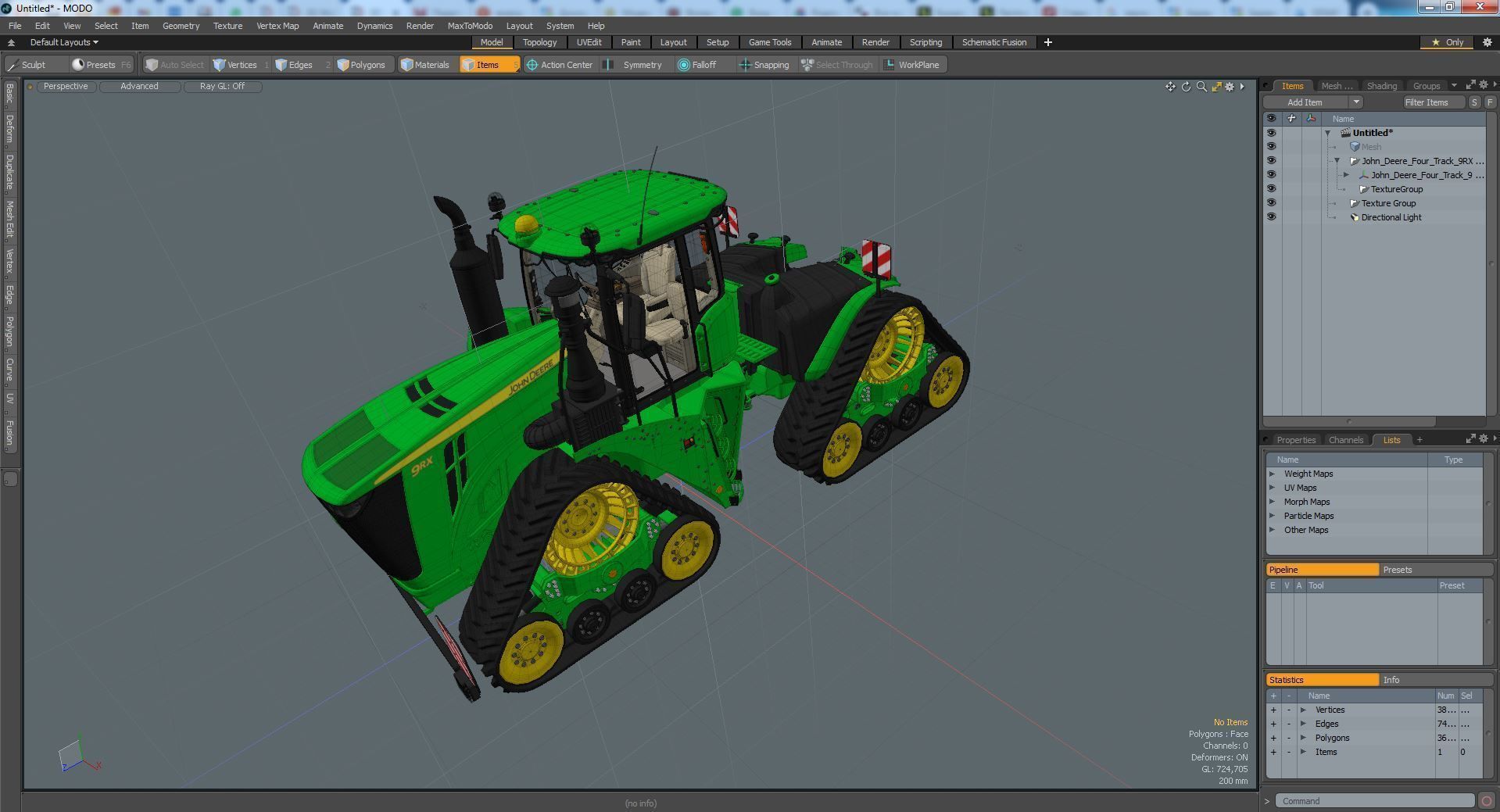Toggle visibility of the Untitled scene
The height and width of the screenshot is (812, 1500).
(x=1271, y=133)
